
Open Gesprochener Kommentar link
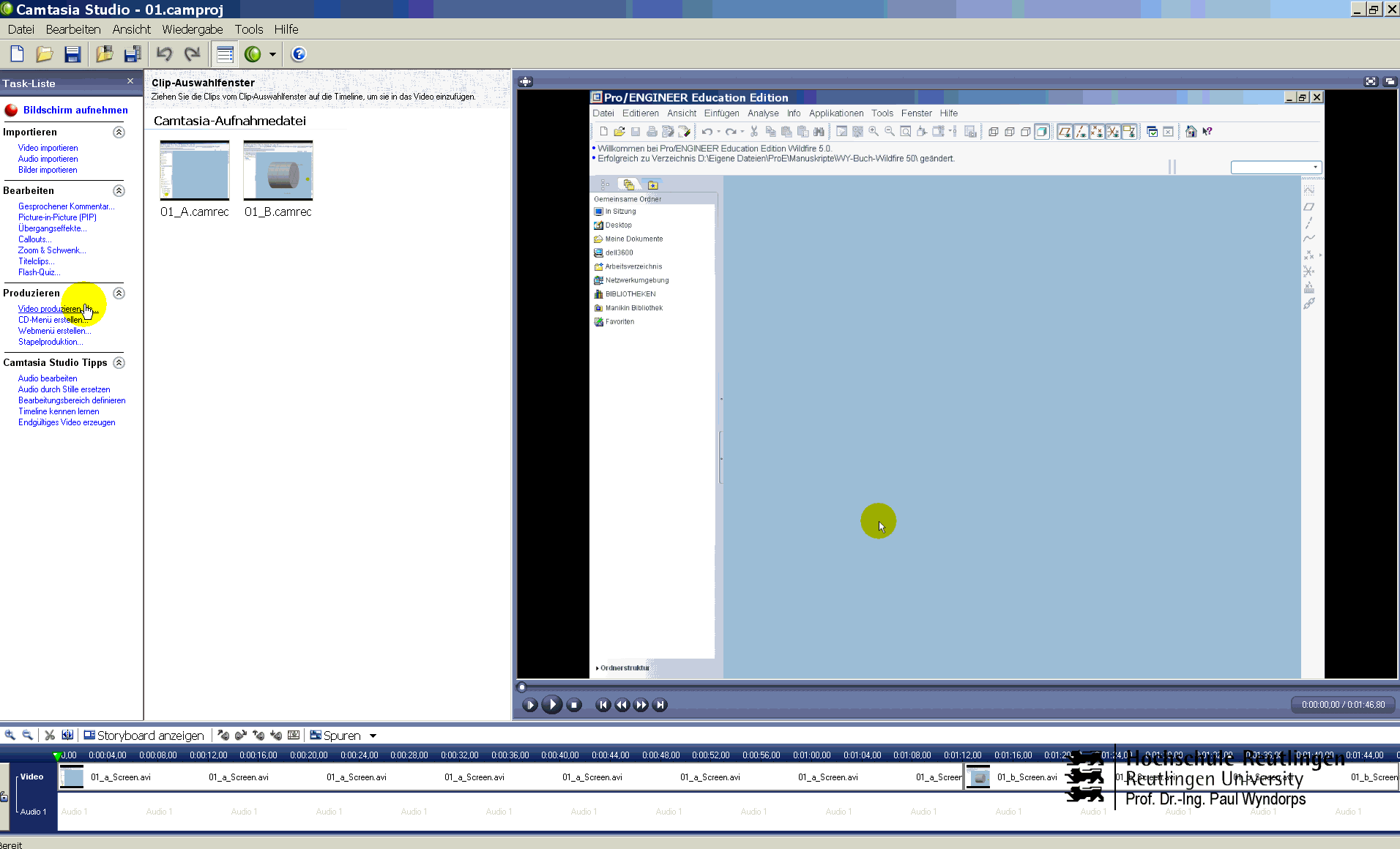click(x=67, y=206)
